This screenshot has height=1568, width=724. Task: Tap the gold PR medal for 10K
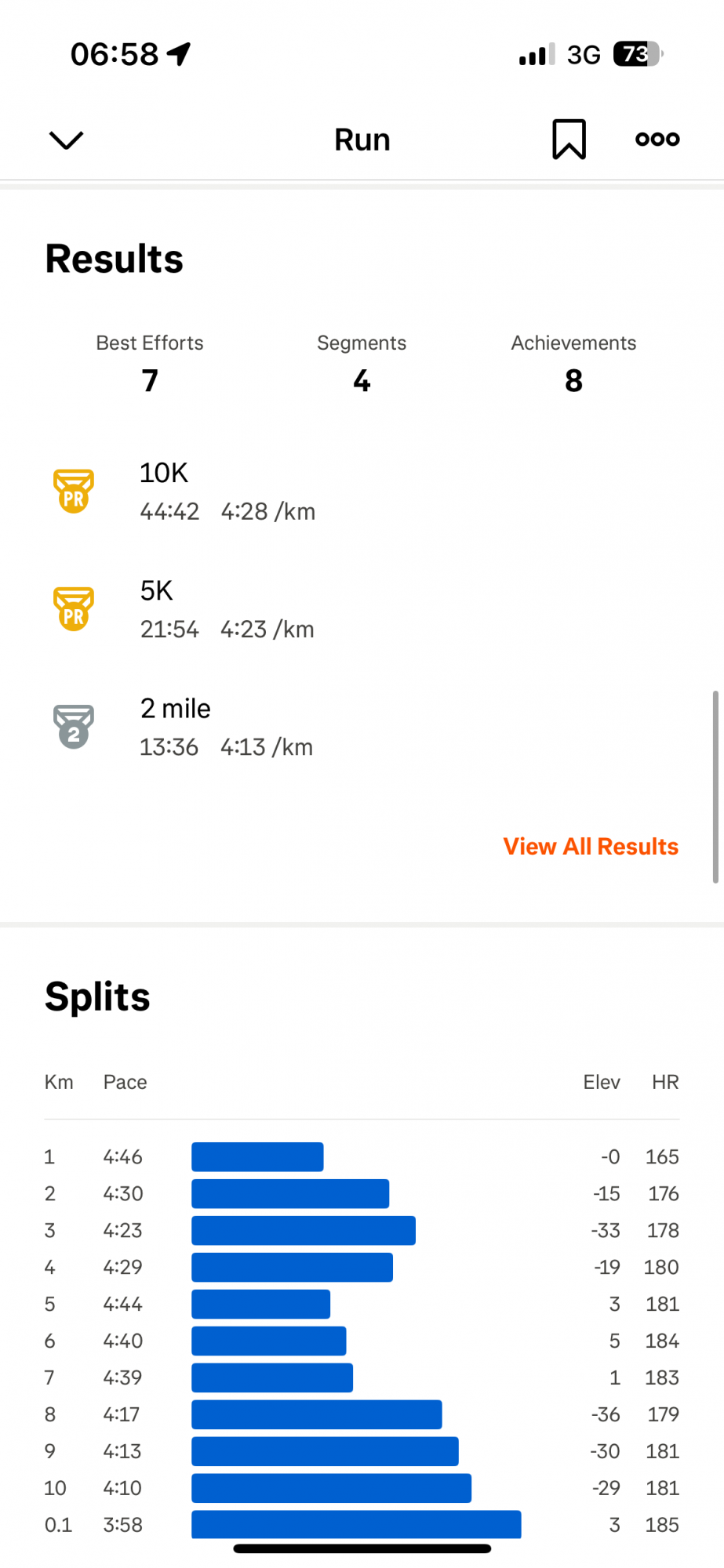coord(74,492)
